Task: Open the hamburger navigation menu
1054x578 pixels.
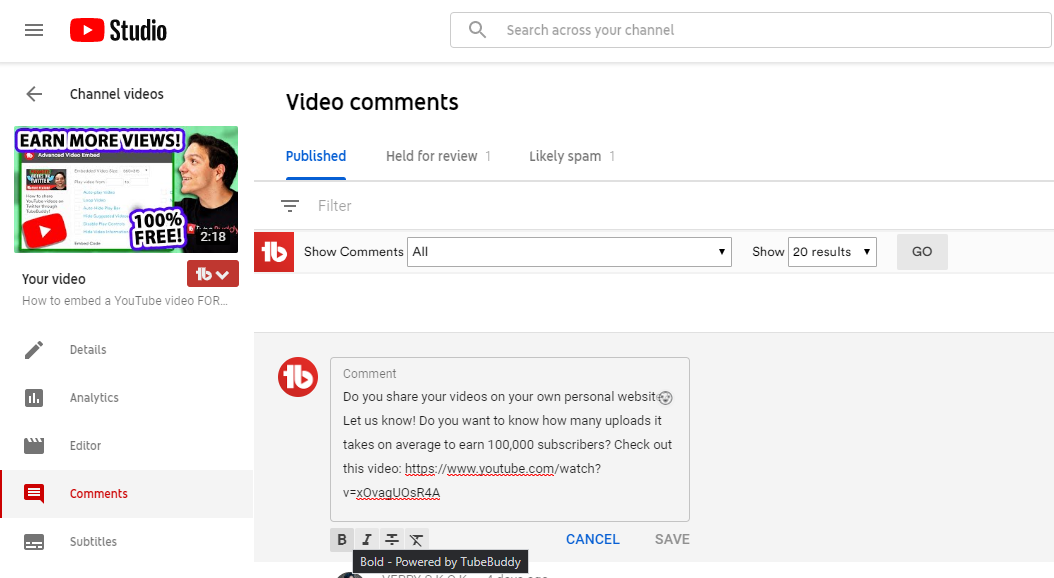Action: tap(34, 30)
